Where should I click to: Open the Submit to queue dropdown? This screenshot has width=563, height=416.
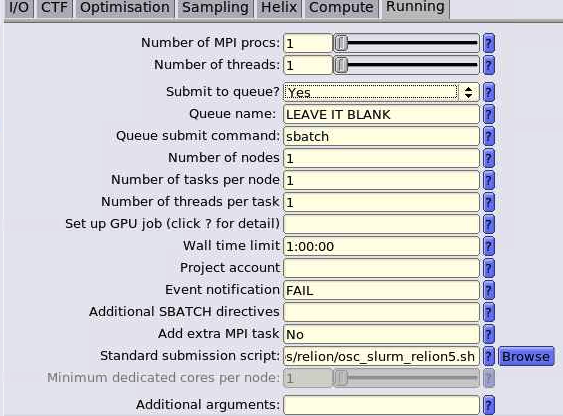pyautogui.click(x=381, y=92)
